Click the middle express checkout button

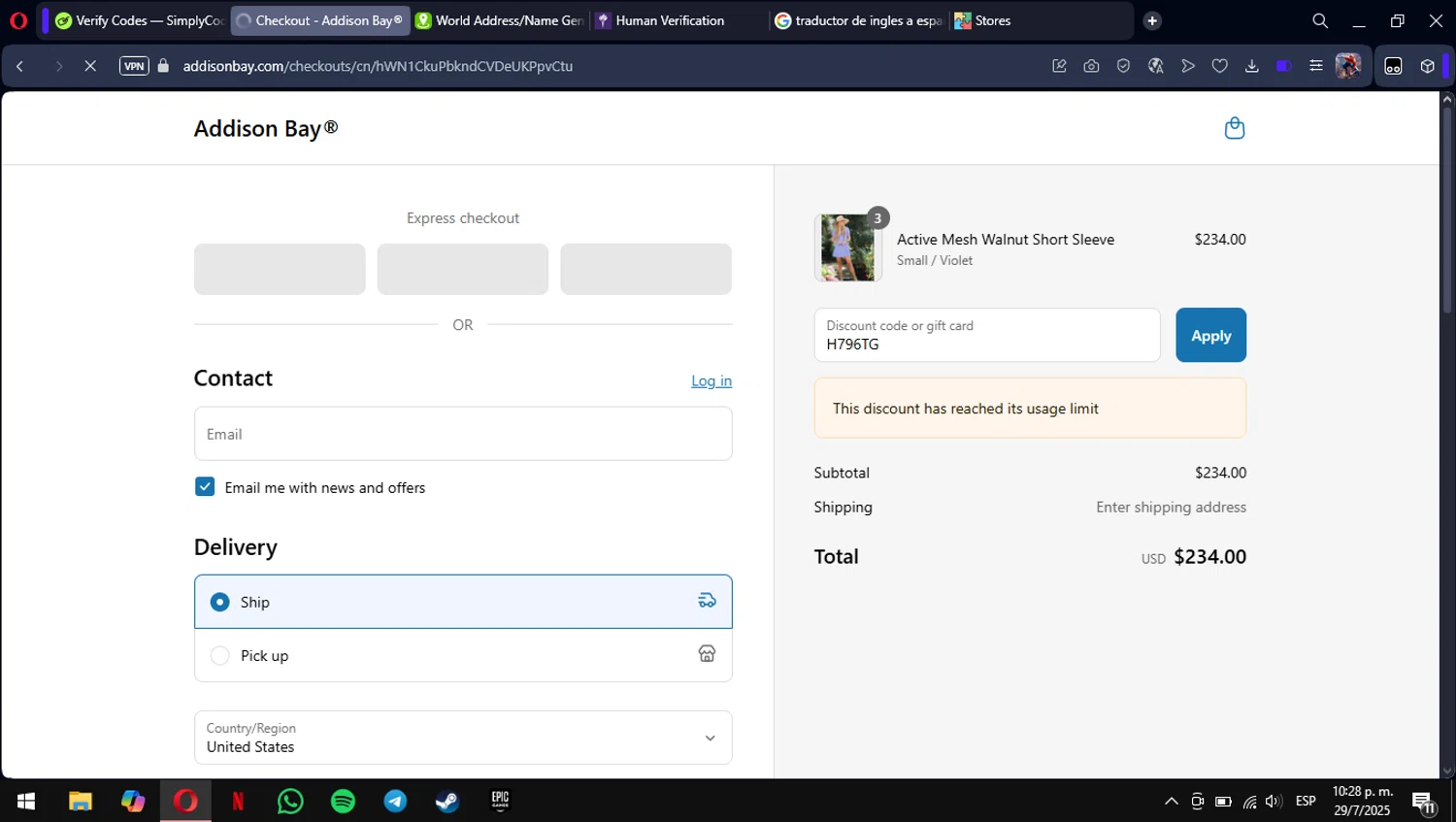pos(463,269)
